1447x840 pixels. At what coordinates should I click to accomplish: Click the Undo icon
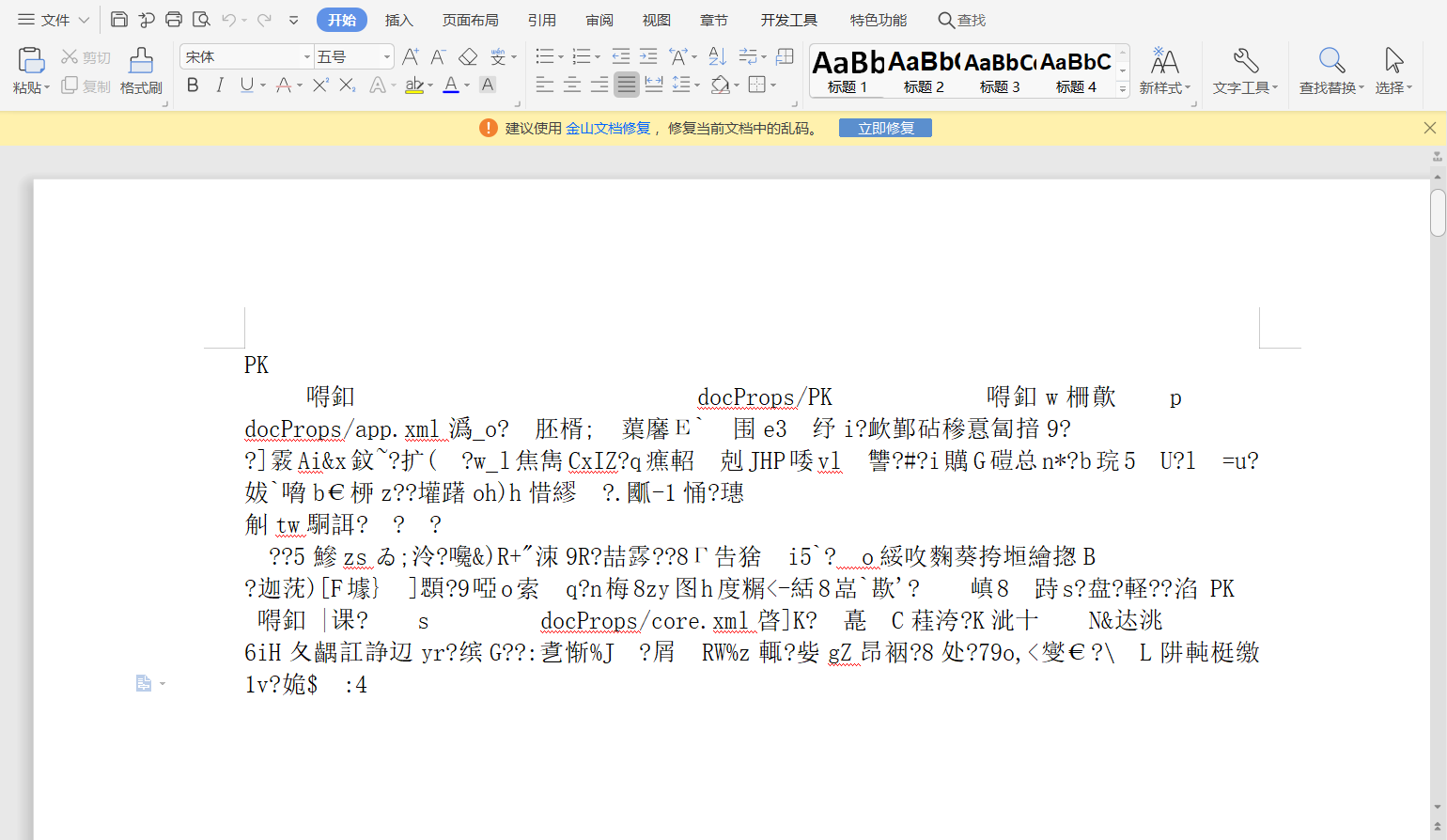point(228,19)
